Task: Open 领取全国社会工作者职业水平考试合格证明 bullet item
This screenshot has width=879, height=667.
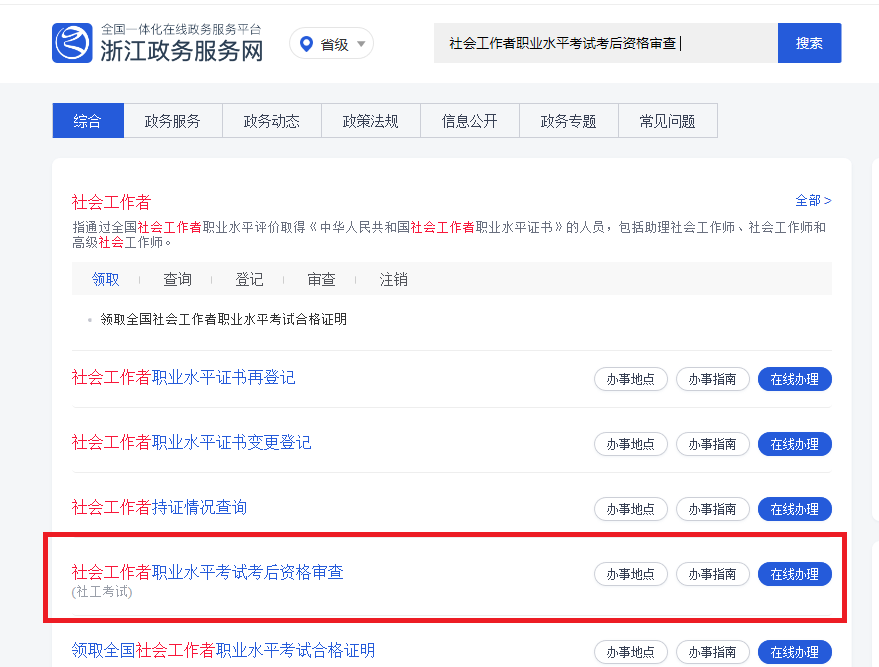Action: (x=223, y=319)
